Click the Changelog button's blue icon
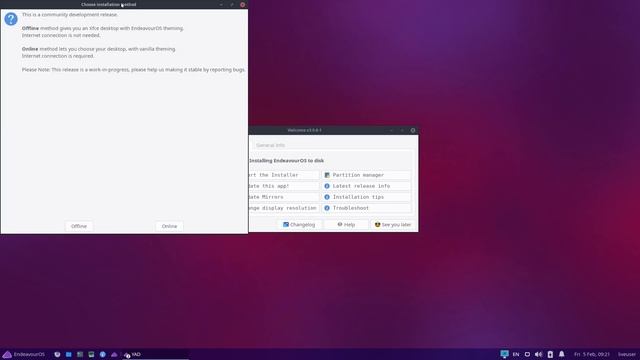This screenshot has height=360, width=640. 286,224
